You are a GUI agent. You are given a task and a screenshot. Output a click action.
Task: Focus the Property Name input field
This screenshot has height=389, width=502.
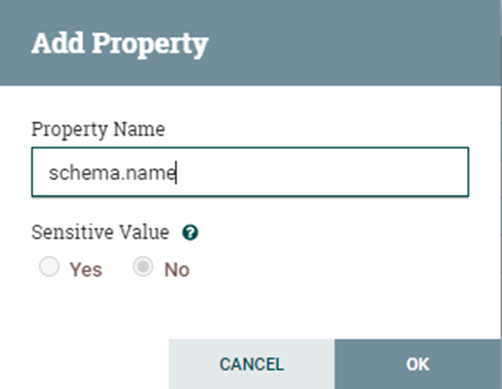[250, 172]
